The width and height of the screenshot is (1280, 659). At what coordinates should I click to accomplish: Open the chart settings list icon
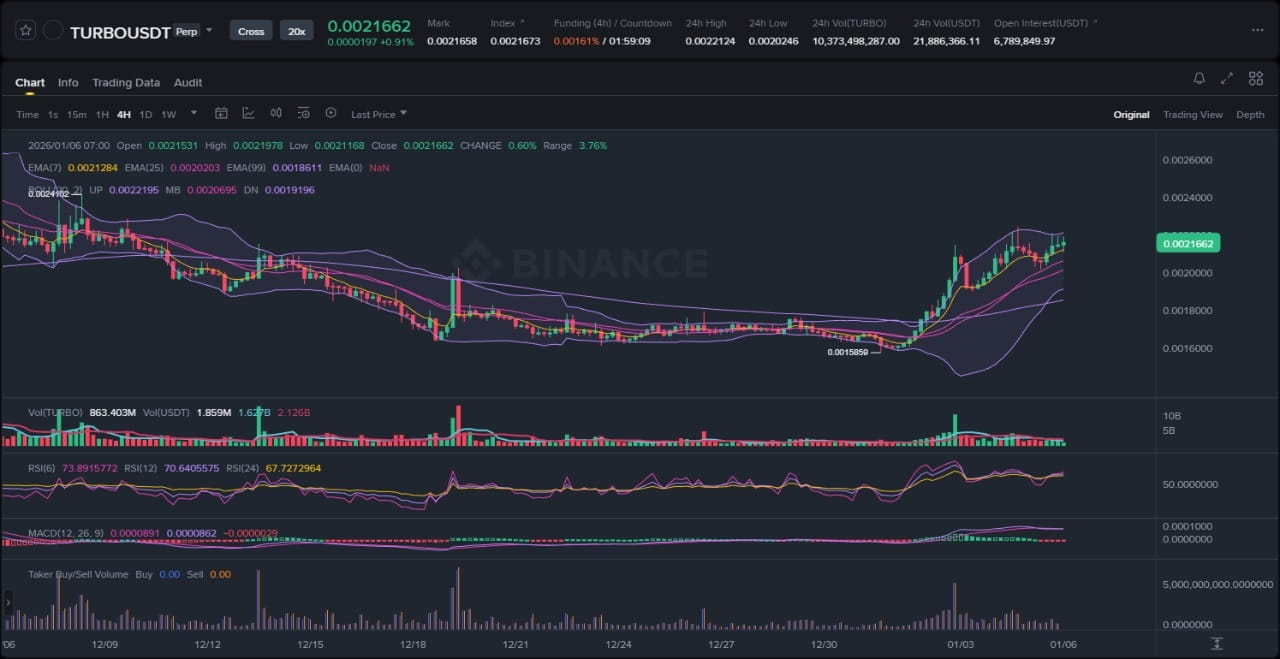[303, 113]
